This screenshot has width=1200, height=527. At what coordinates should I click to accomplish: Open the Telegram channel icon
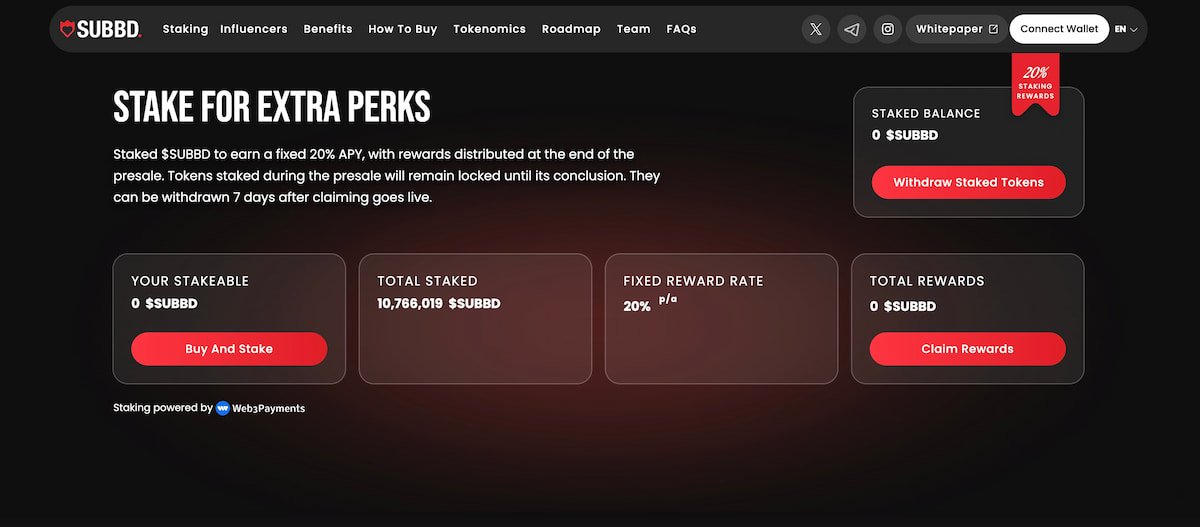[x=851, y=29]
